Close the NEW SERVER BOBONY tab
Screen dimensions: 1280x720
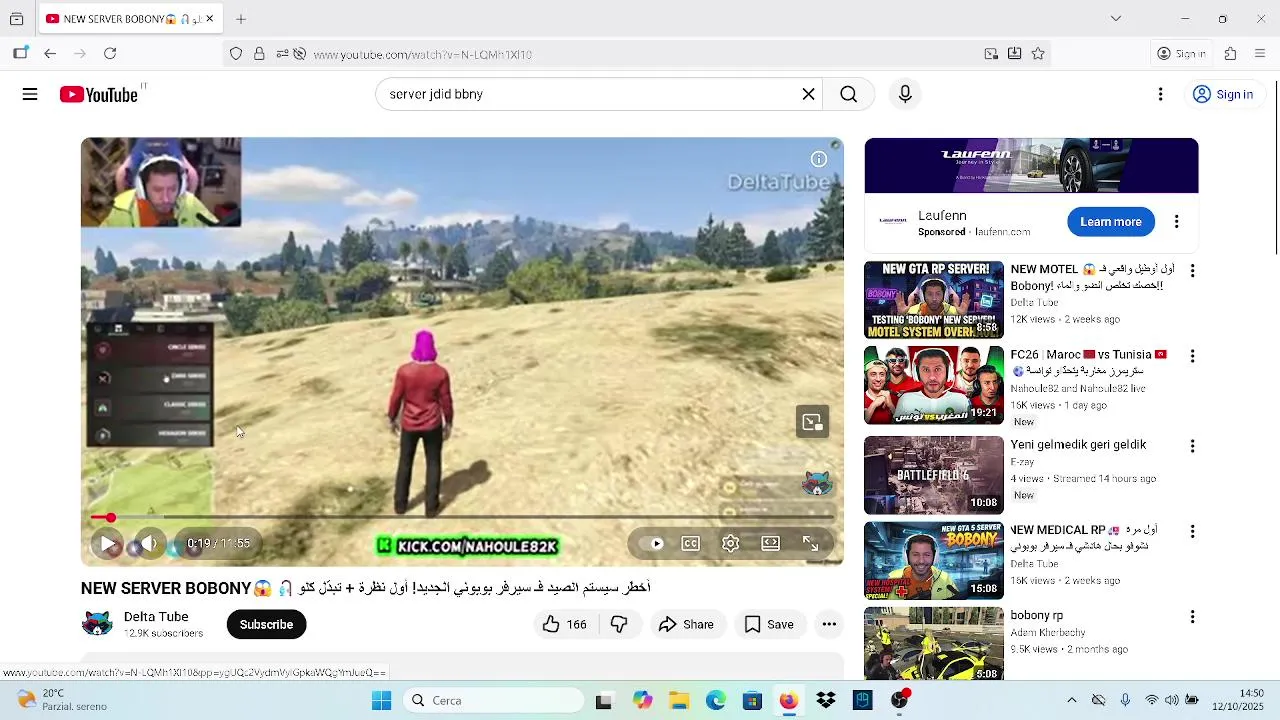click(x=209, y=18)
